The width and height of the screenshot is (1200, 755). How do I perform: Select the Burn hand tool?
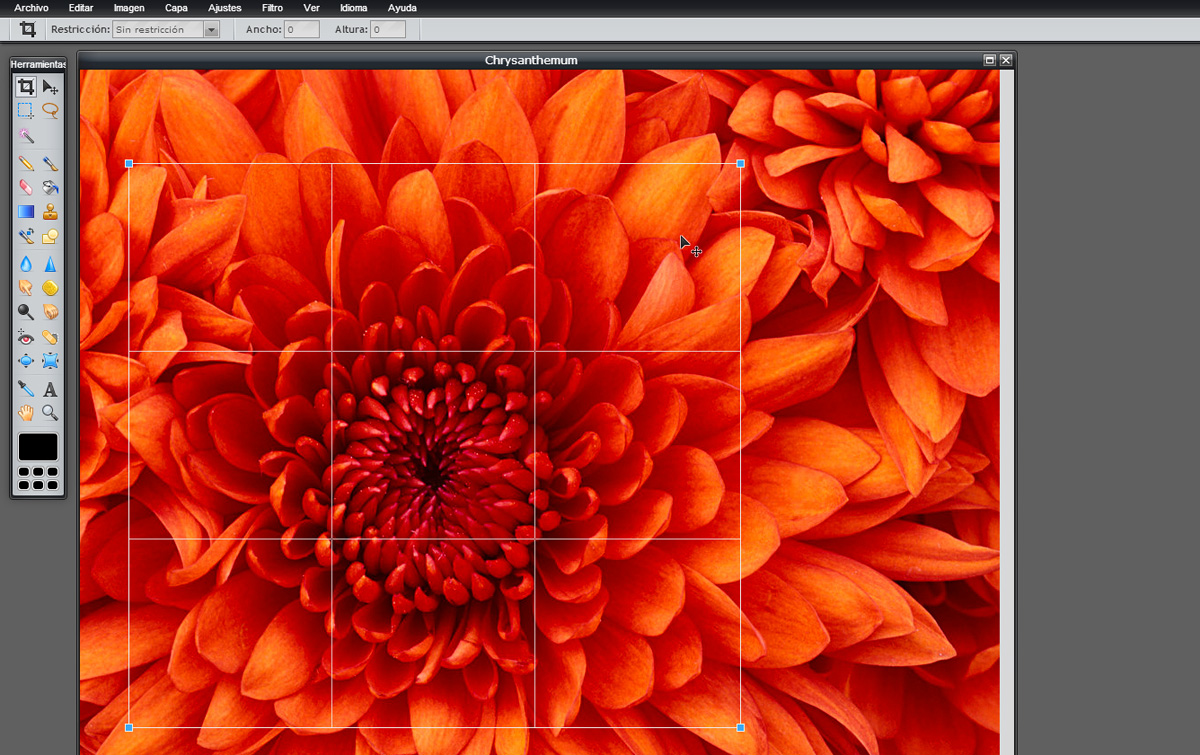50,312
